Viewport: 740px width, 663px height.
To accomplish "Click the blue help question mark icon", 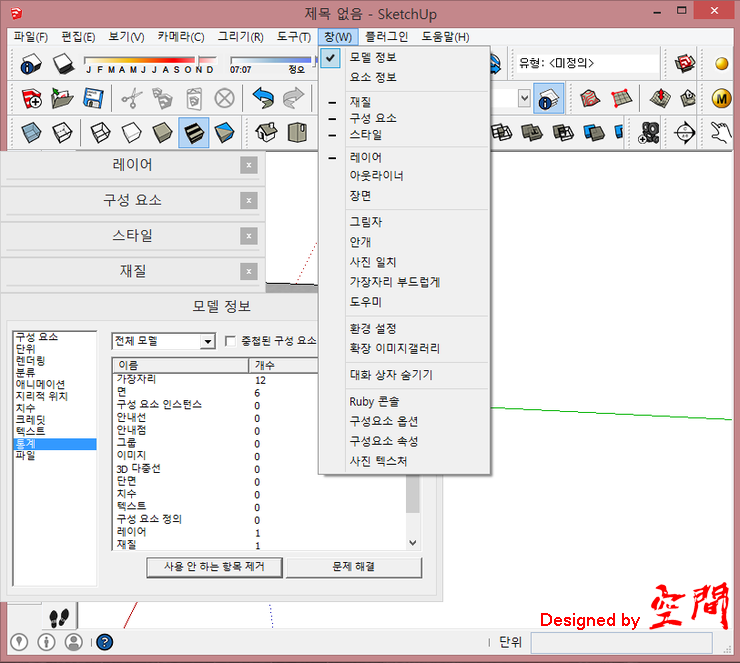I will tap(105, 642).
